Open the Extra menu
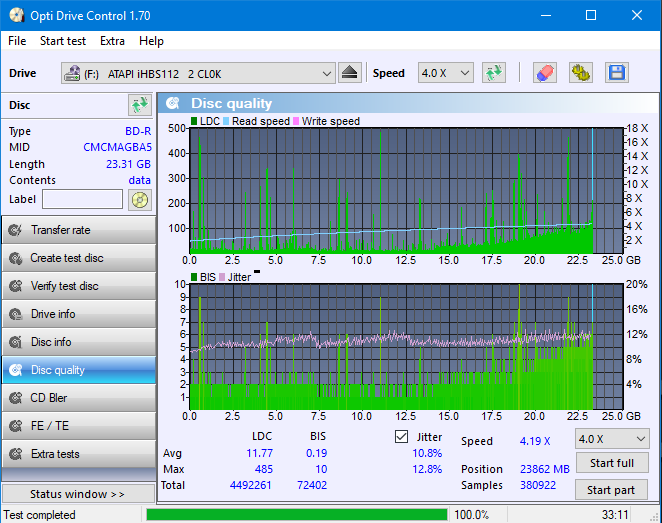Viewport: 662px width, 523px height. 112,41
